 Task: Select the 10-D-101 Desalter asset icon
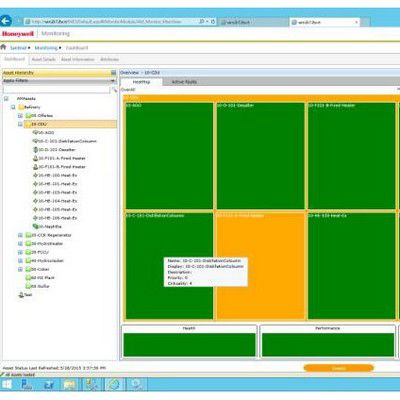[x=36, y=150]
